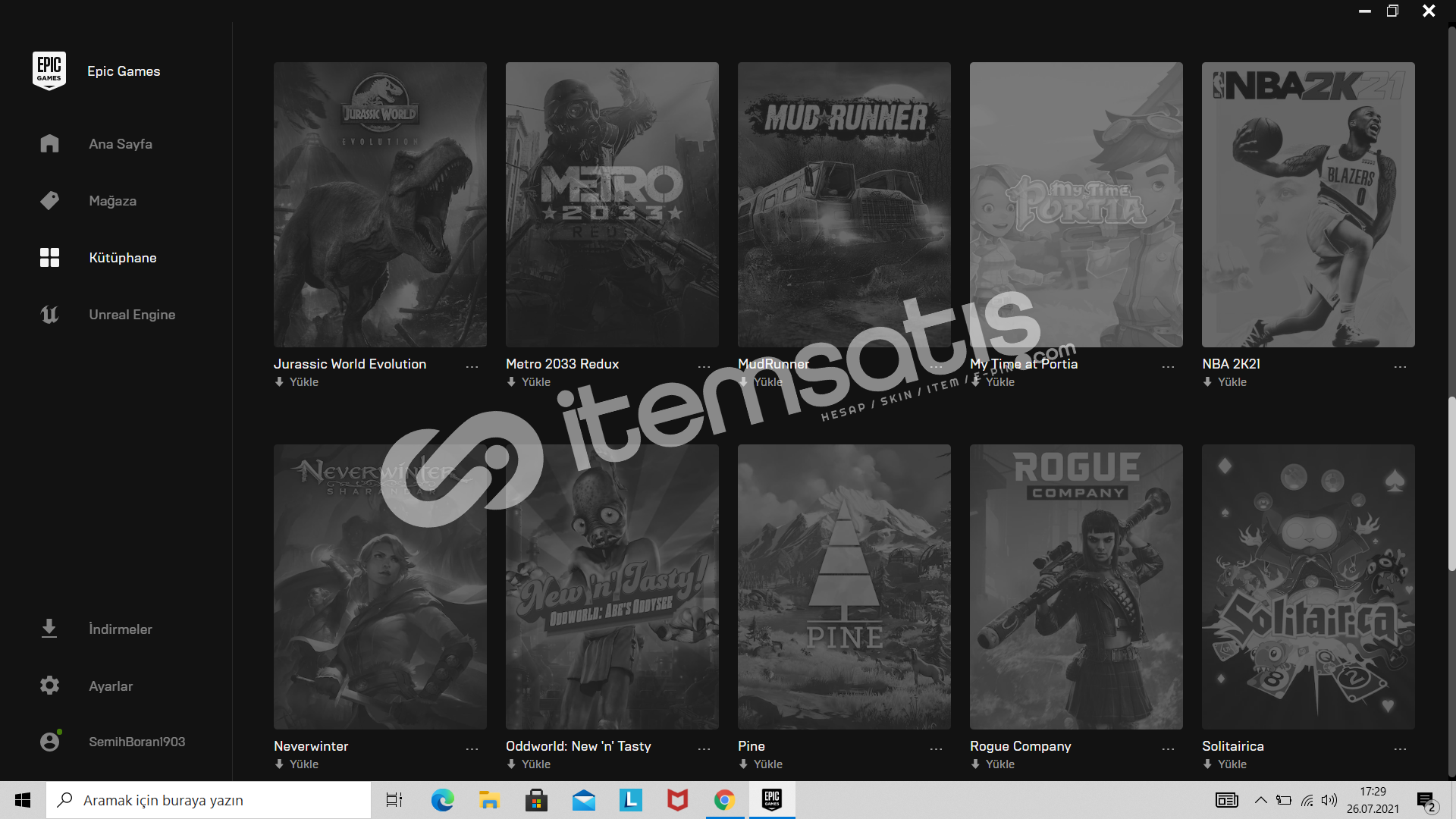The height and width of the screenshot is (819, 1456).
Task: Click Yükle under Jurassic World Evolution
Action: click(x=297, y=382)
